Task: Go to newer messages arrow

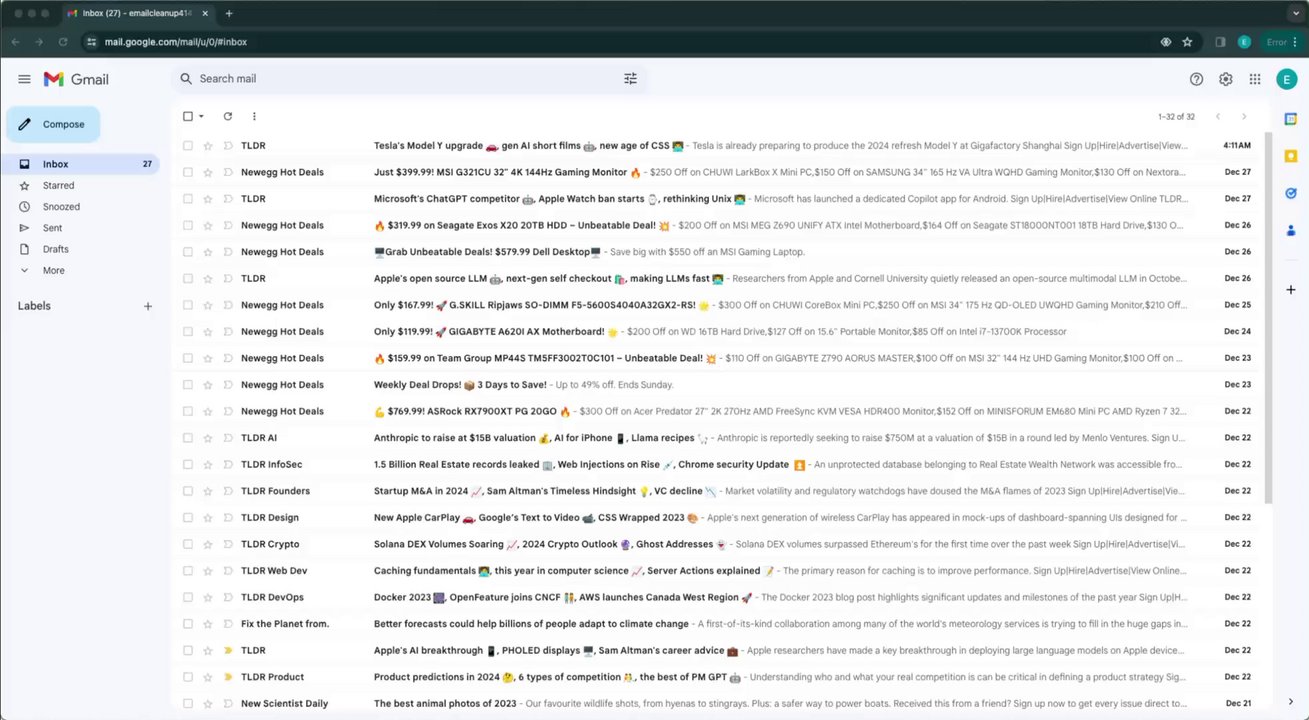Action: (x=1217, y=117)
